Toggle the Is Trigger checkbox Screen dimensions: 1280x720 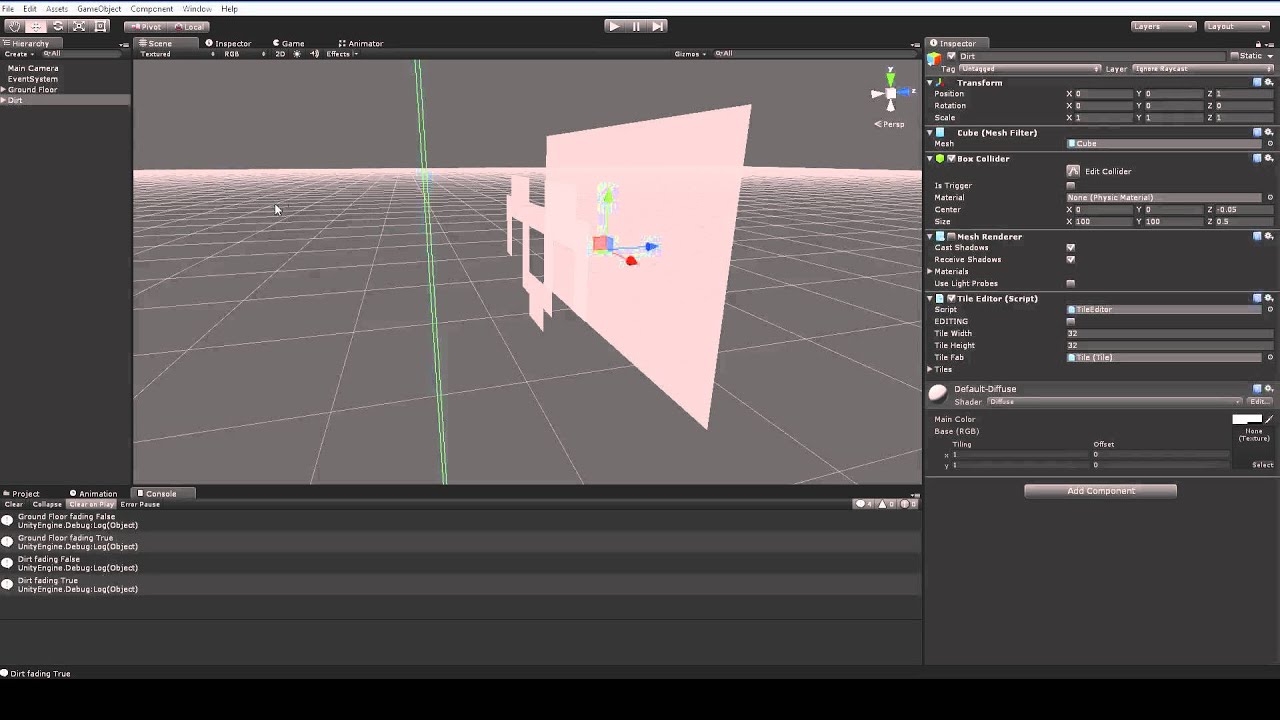click(1071, 185)
